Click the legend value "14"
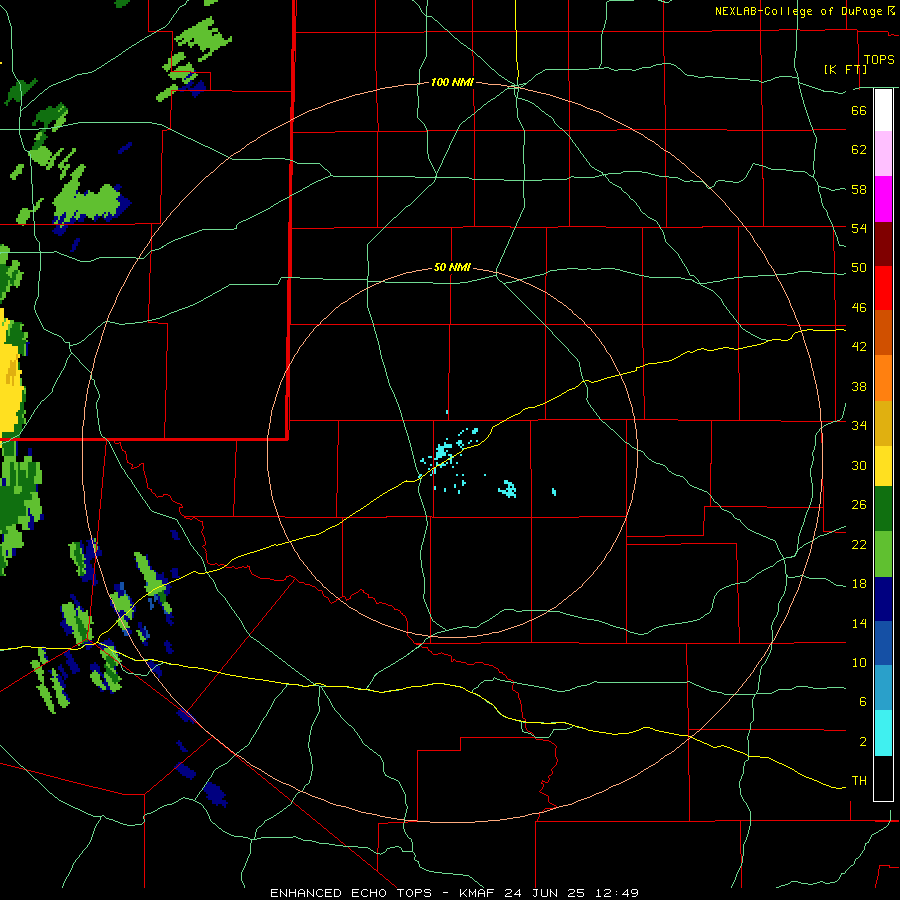The image size is (900, 900). (859, 623)
